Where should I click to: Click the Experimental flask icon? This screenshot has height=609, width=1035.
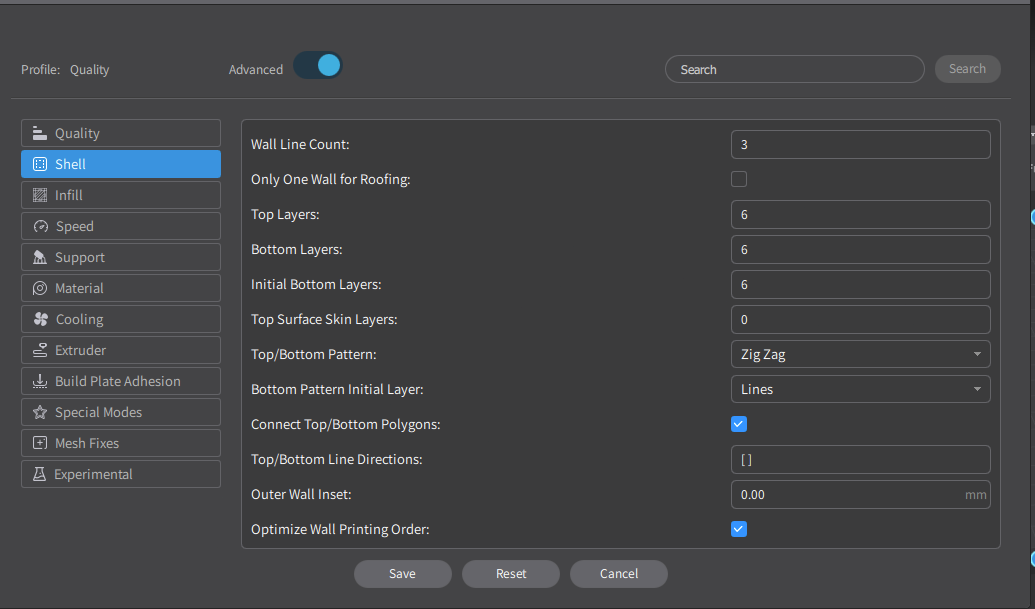(40, 474)
